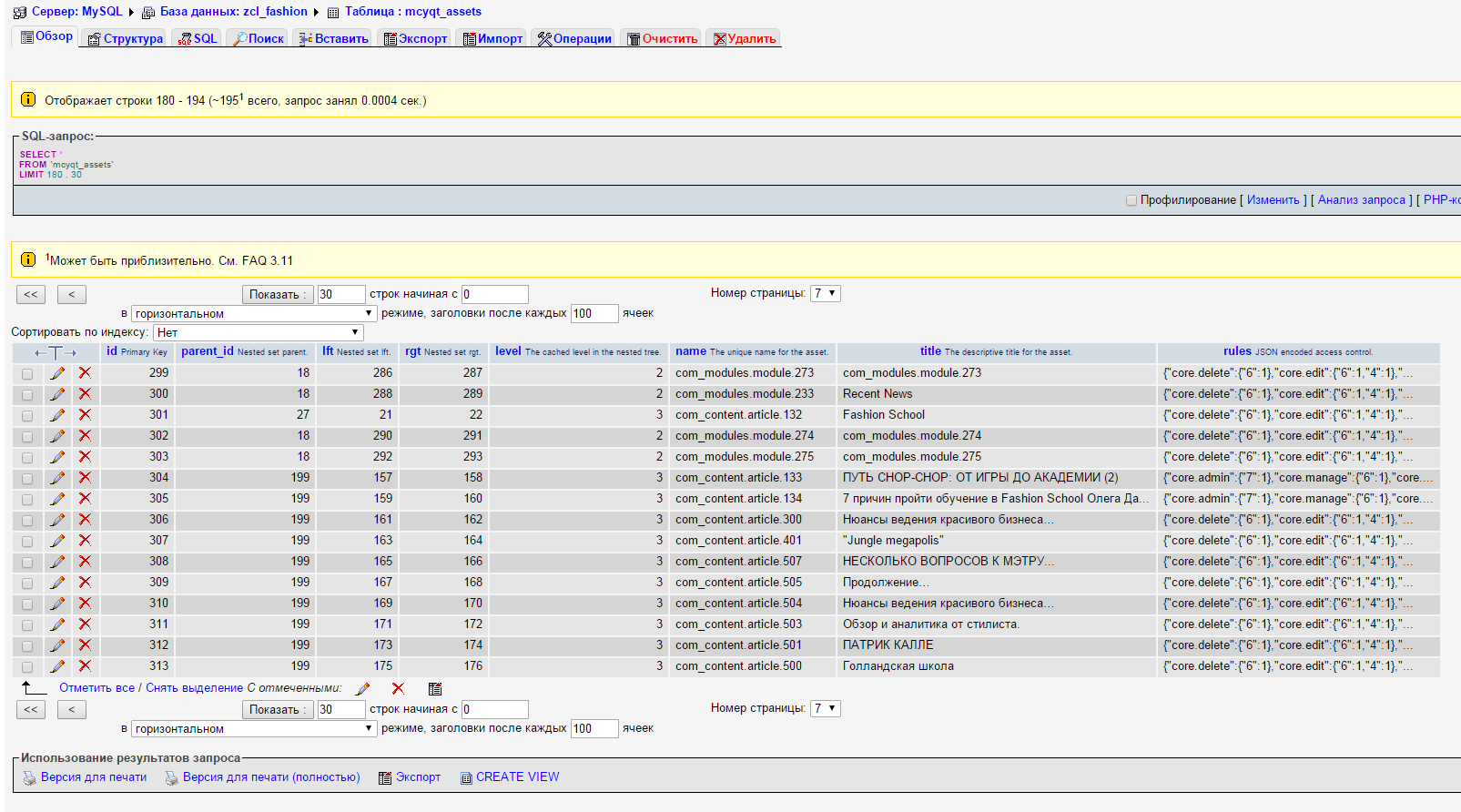Sort by the title column header

[x=930, y=350]
